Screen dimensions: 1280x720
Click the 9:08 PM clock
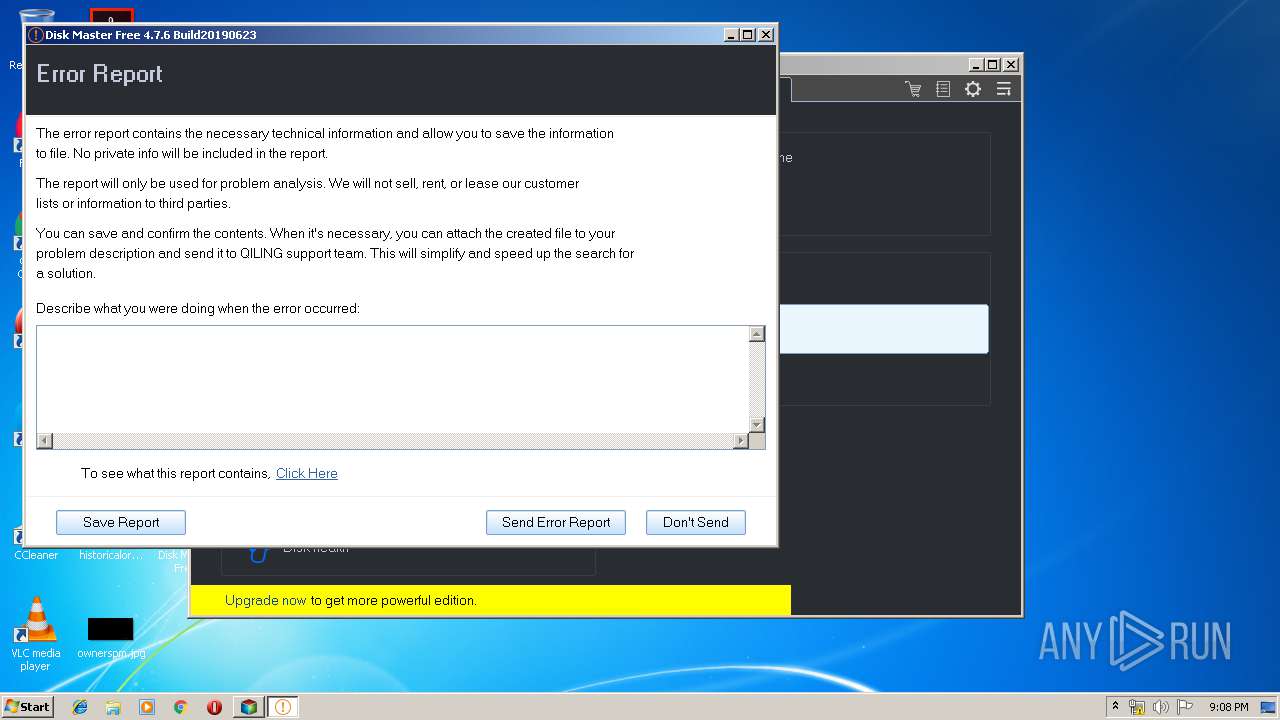pos(1228,707)
